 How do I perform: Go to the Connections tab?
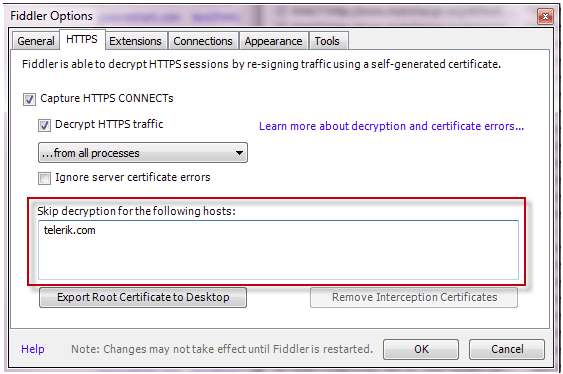[203, 41]
